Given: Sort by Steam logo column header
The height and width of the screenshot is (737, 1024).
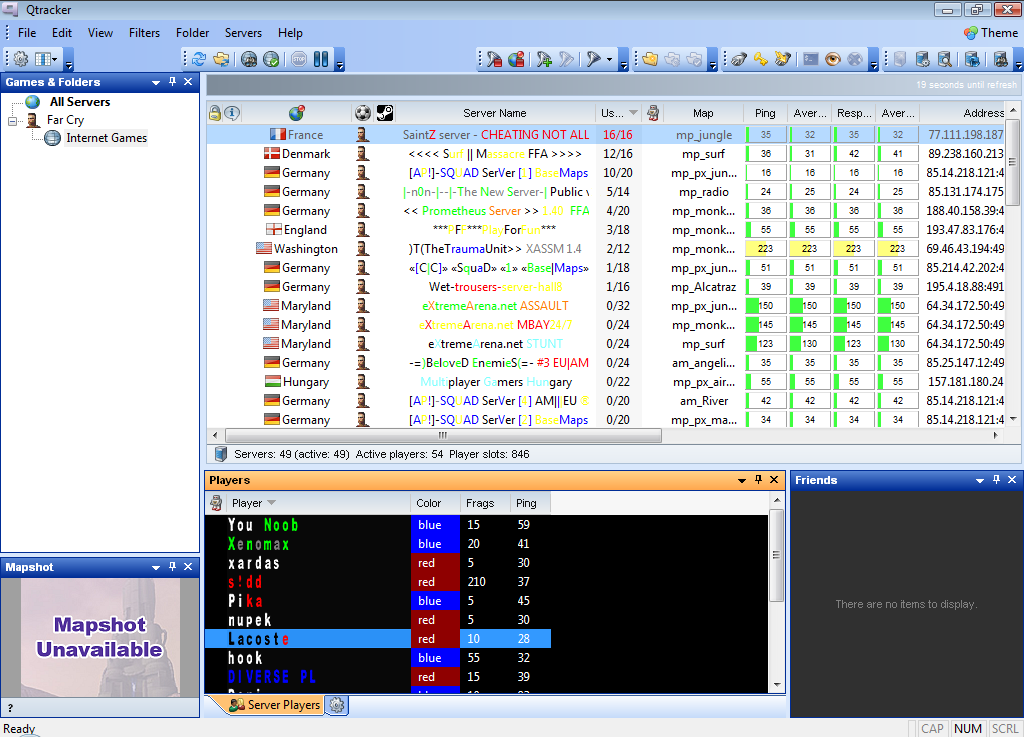Looking at the screenshot, I should point(385,113).
